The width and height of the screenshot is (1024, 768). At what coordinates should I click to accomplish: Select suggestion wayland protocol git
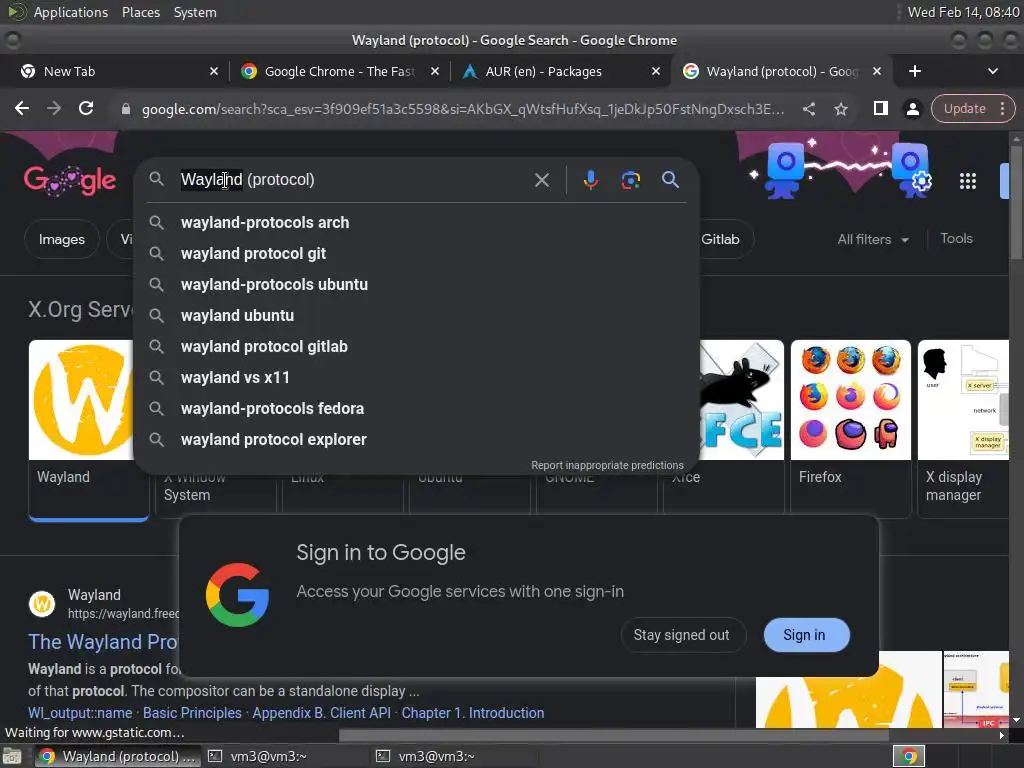(x=417, y=253)
